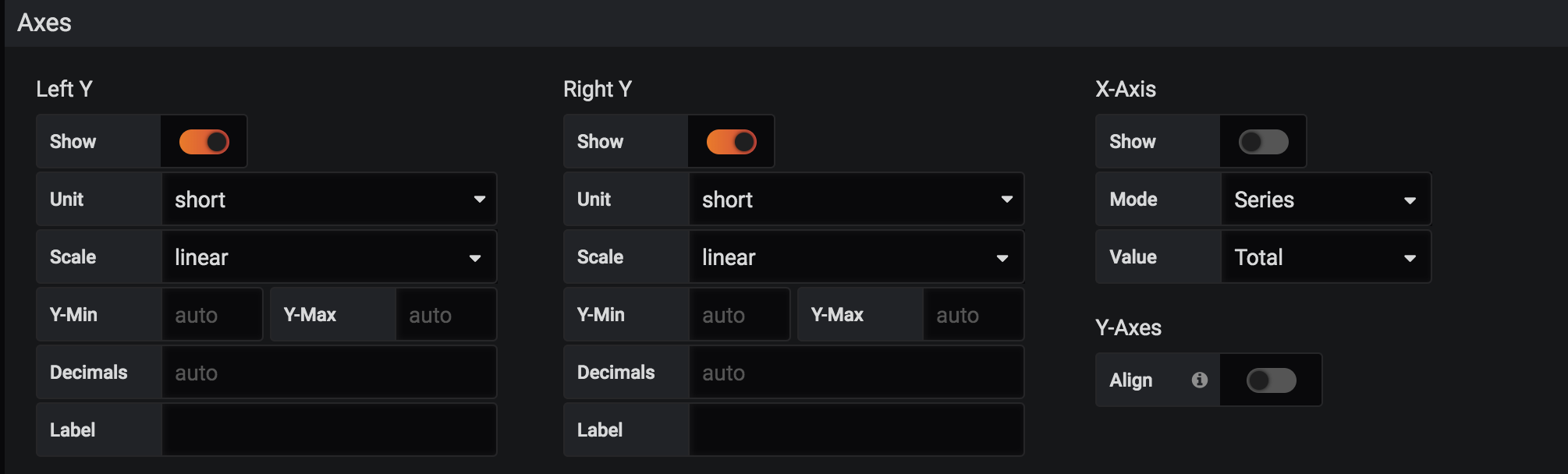This screenshot has width=1568, height=474.
Task: Click the Axes section header
Action: click(x=44, y=23)
